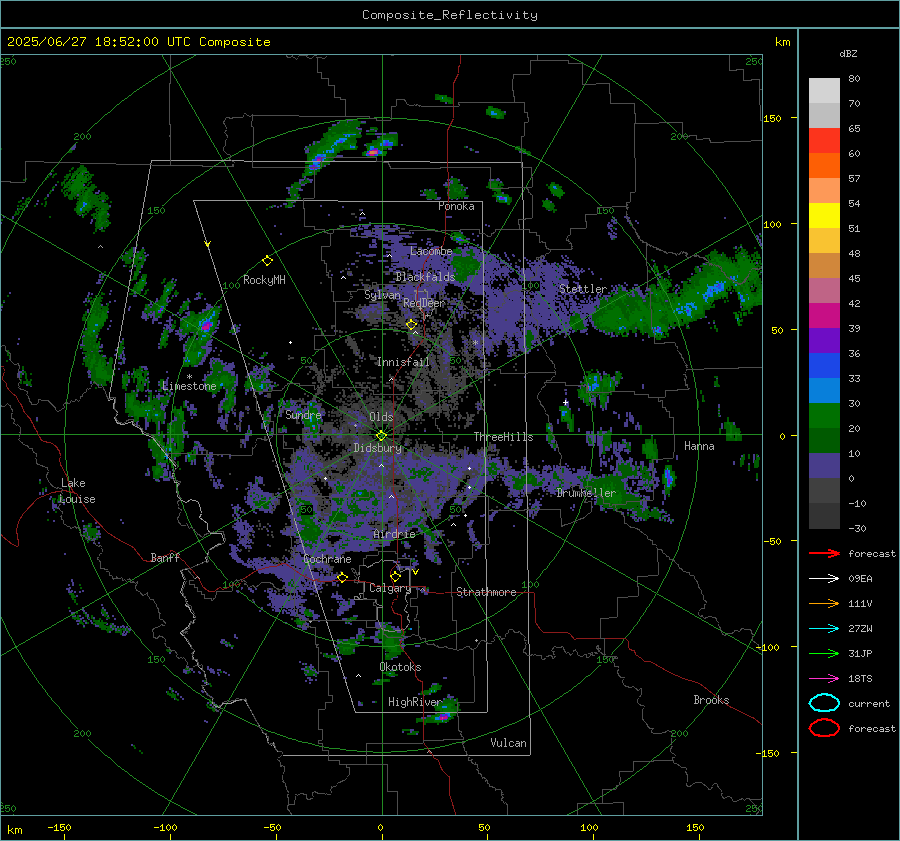The height and width of the screenshot is (841, 900).
Task: Click the purple 39-36 dBZ swatch
Action: click(824, 340)
